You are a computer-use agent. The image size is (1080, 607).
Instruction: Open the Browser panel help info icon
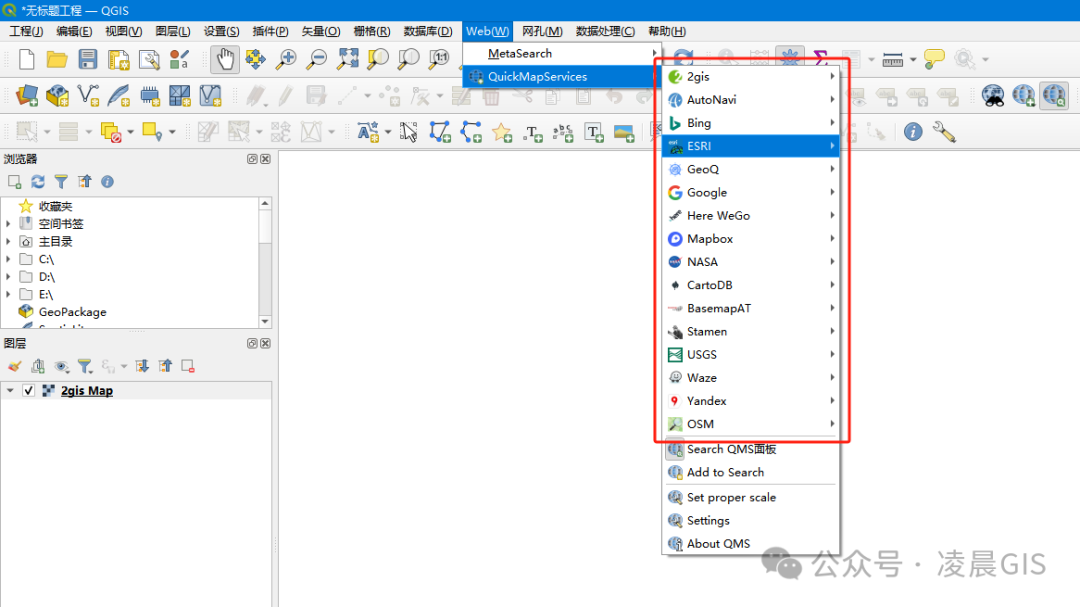tap(107, 181)
